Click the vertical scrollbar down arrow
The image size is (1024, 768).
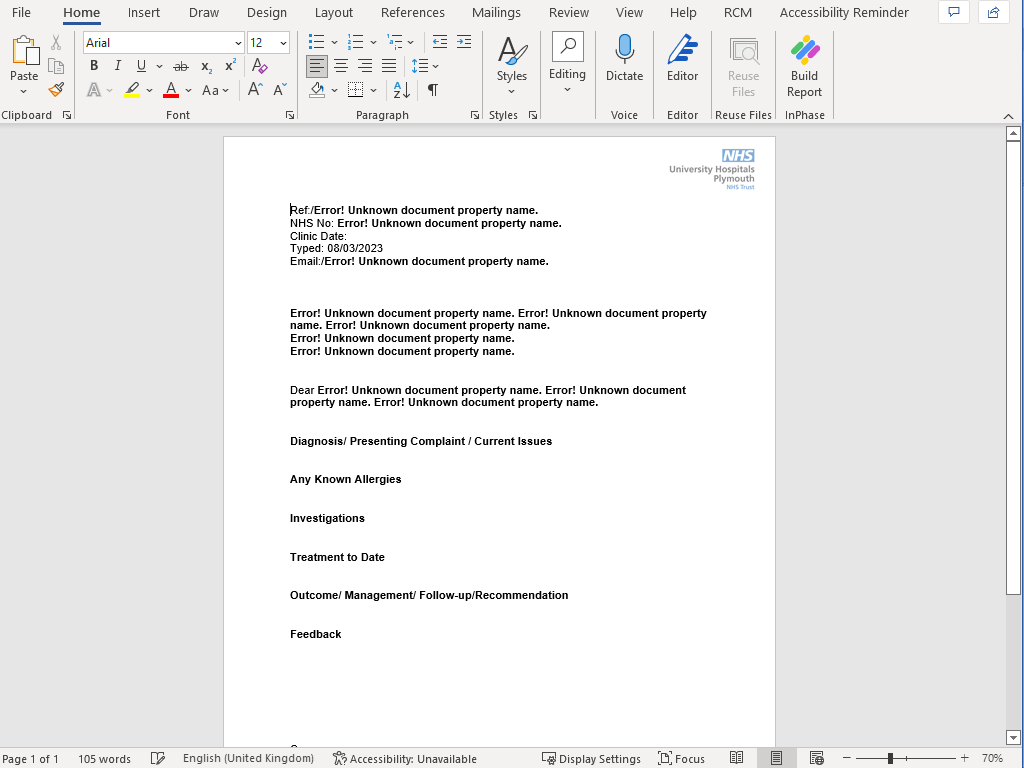coord(1013,738)
